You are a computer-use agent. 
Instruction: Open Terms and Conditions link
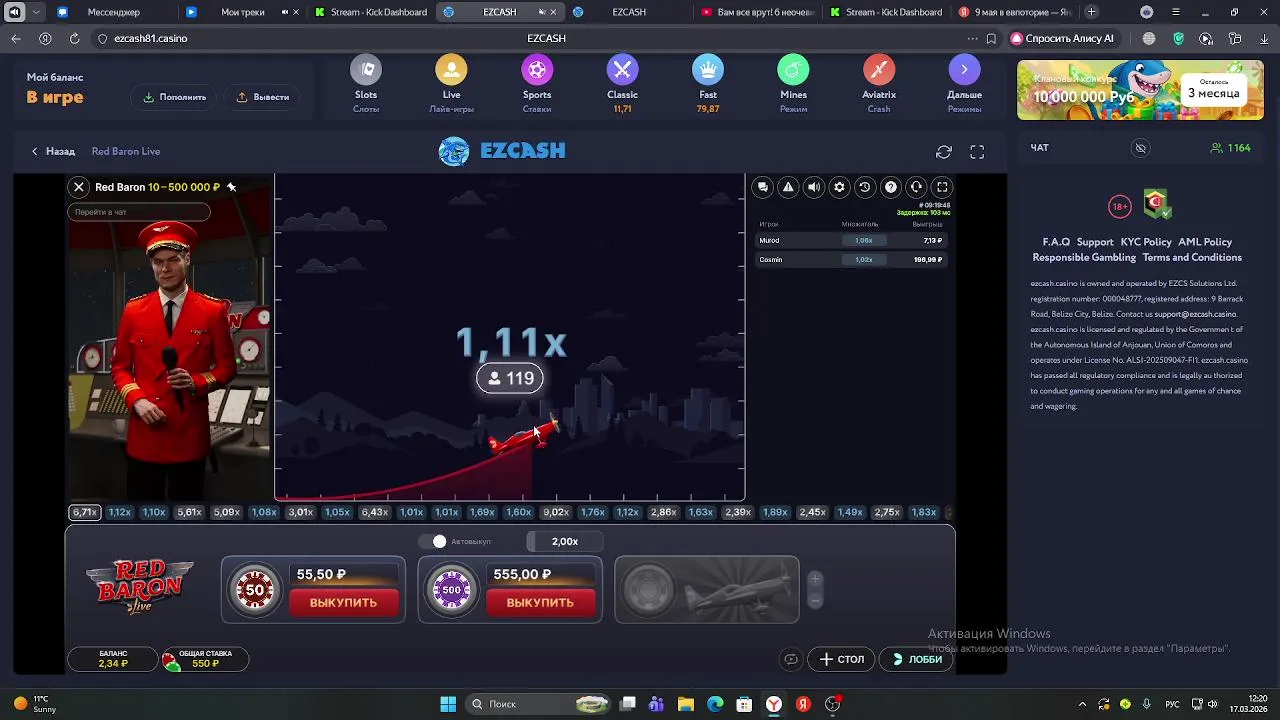(x=1192, y=257)
